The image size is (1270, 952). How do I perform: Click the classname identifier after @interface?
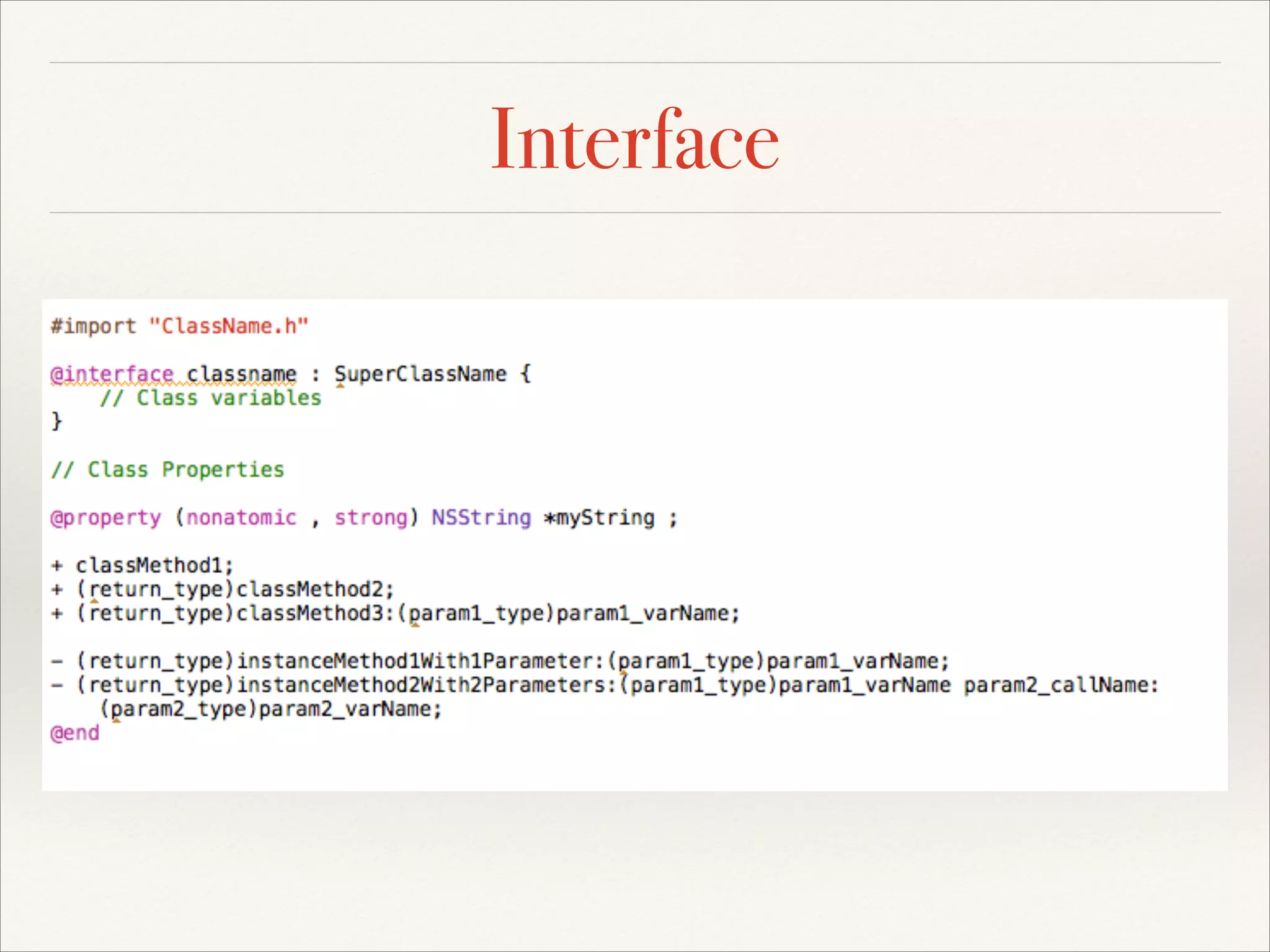[242, 374]
